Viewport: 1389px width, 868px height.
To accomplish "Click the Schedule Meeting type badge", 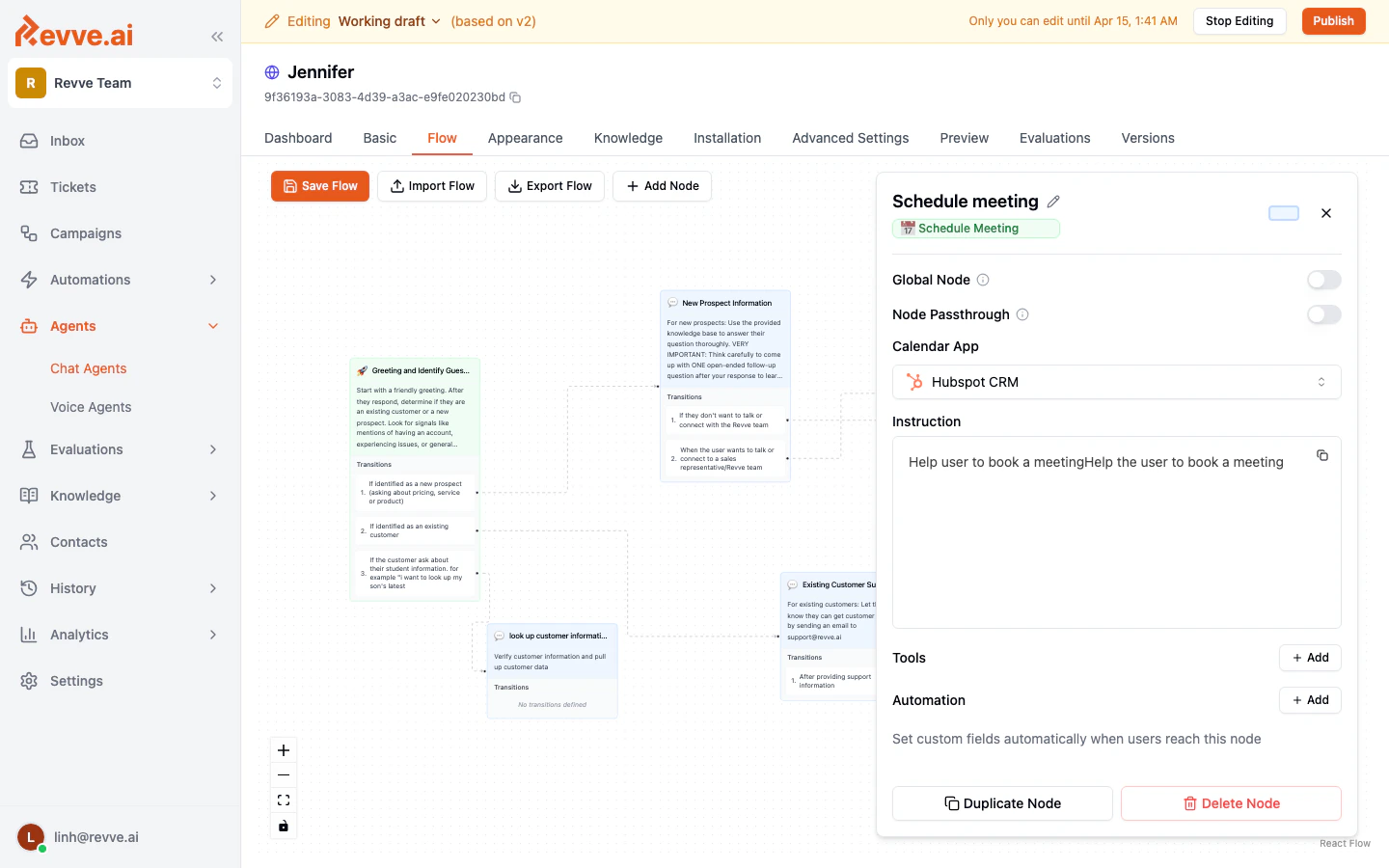I will (x=976, y=229).
